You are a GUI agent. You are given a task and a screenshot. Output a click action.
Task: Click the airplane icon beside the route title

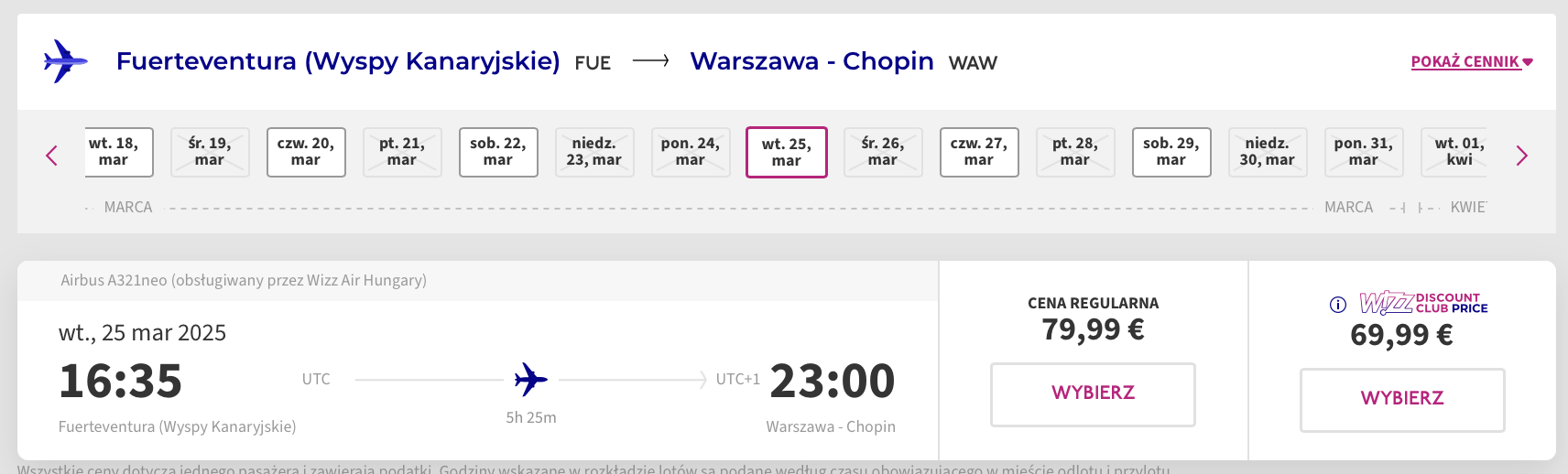65,61
